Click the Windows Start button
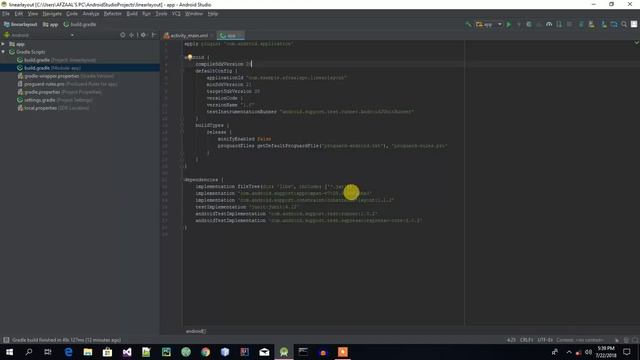Image resolution: width=640 pixels, height=360 pixels. (x=9, y=352)
